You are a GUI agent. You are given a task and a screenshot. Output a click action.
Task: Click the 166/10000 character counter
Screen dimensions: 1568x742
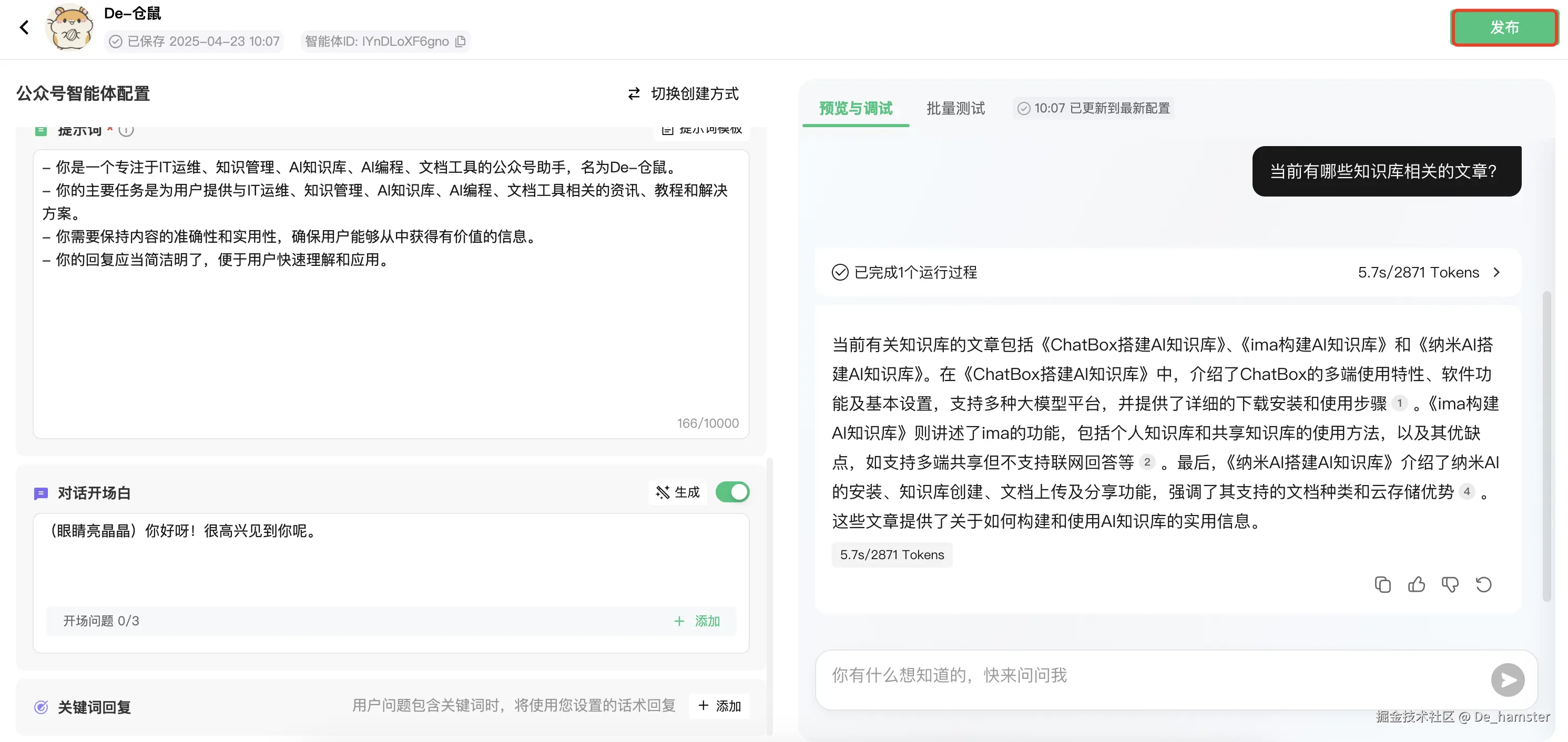point(708,424)
